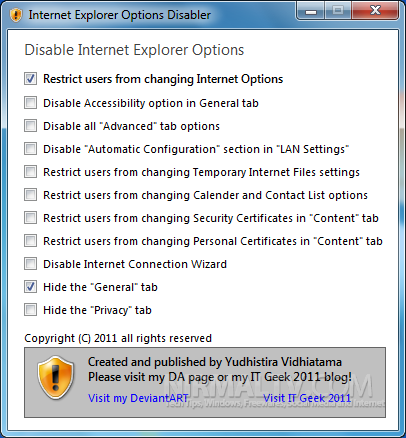Uncheck Restrict users from changing Internet Options
Image resolution: width=406 pixels, height=438 pixels.
30,79
